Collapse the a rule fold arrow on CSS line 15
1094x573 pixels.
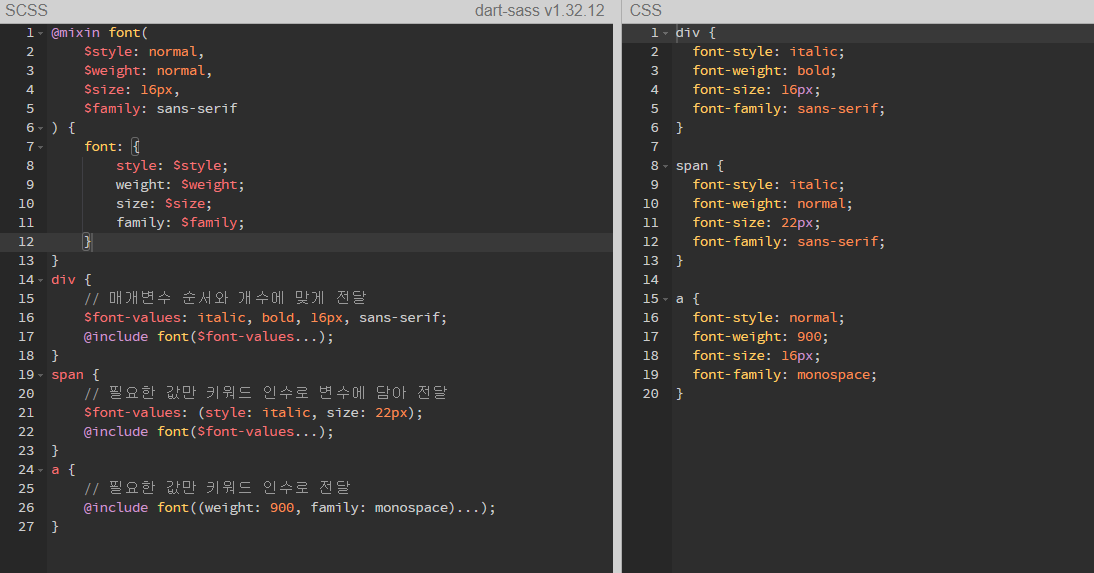[666, 299]
